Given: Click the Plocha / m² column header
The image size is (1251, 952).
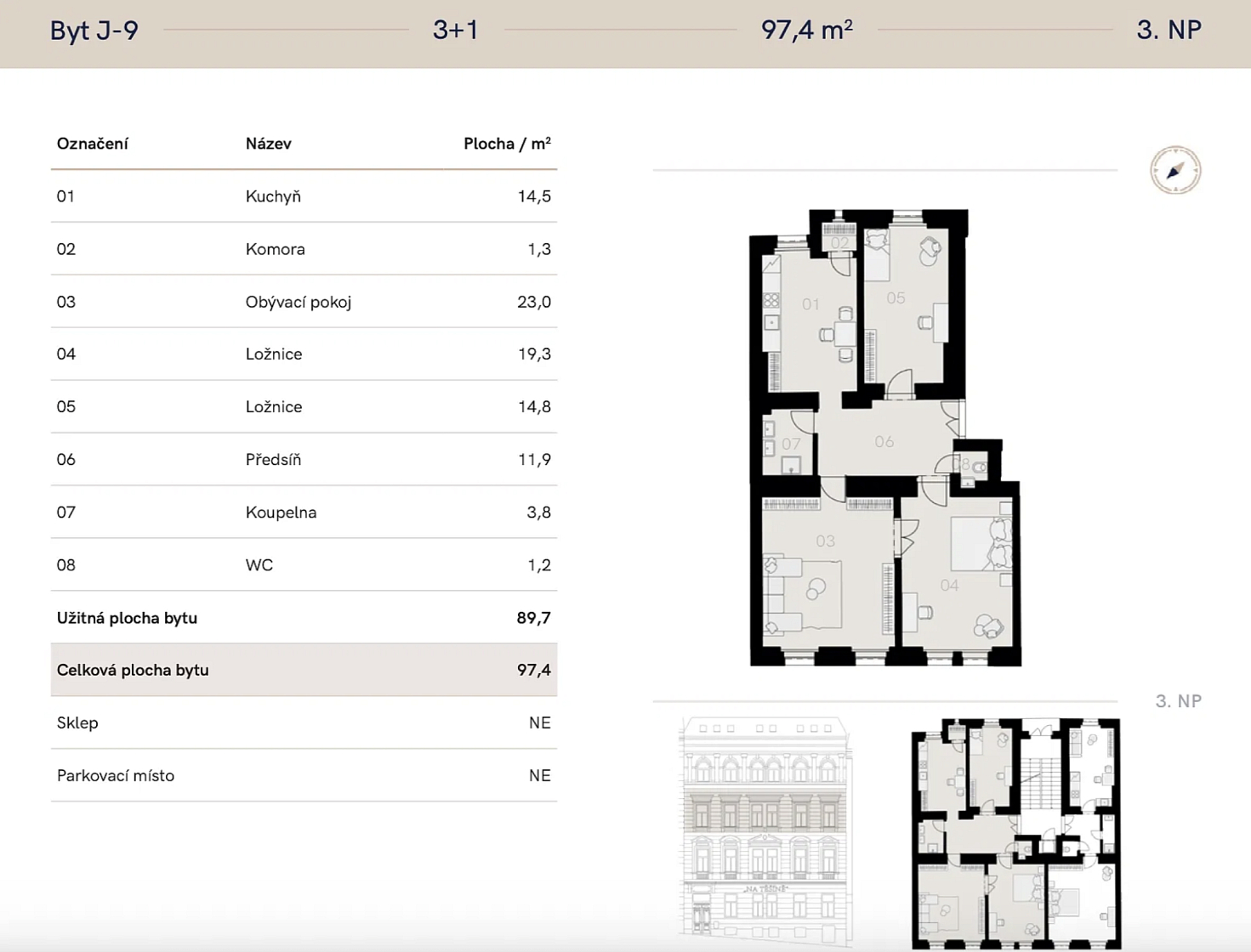Looking at the screenshot, I should 507,144.
